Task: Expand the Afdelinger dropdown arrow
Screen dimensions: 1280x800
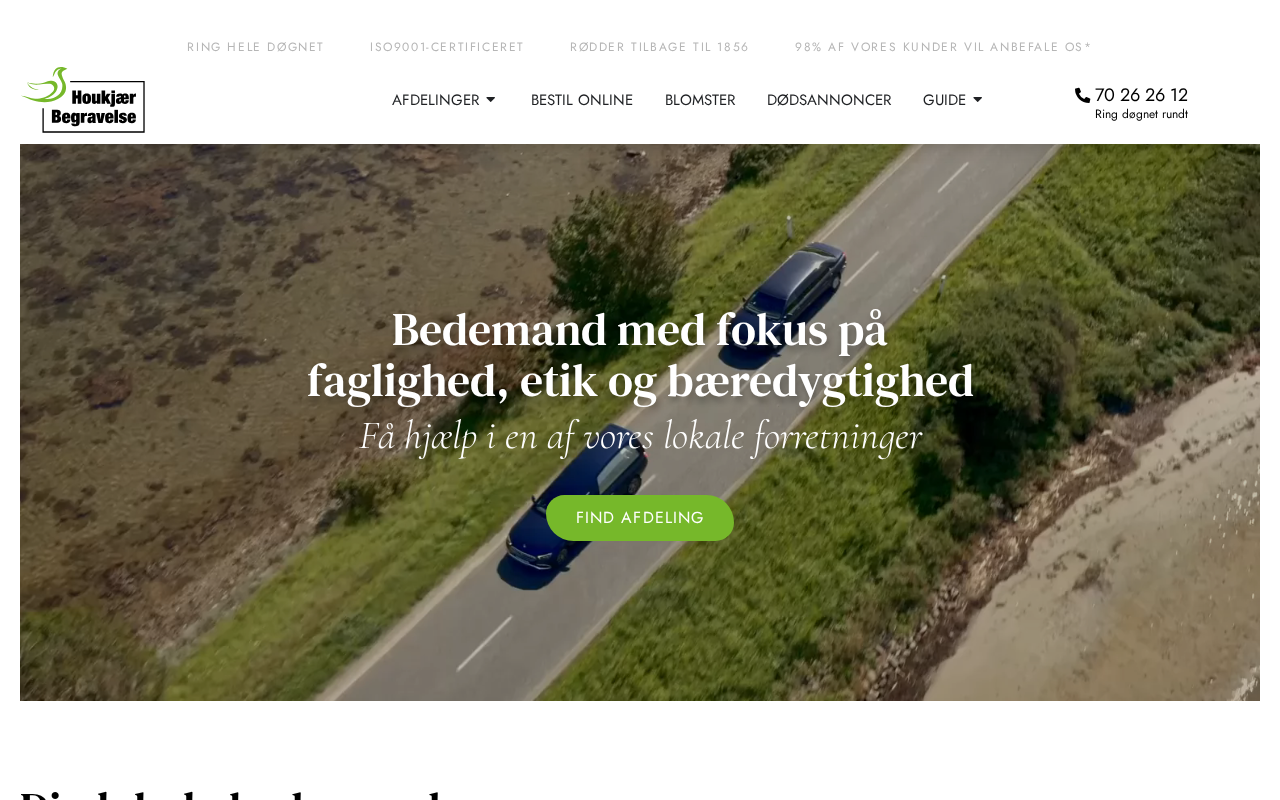Action: click(x=490, y=100)
